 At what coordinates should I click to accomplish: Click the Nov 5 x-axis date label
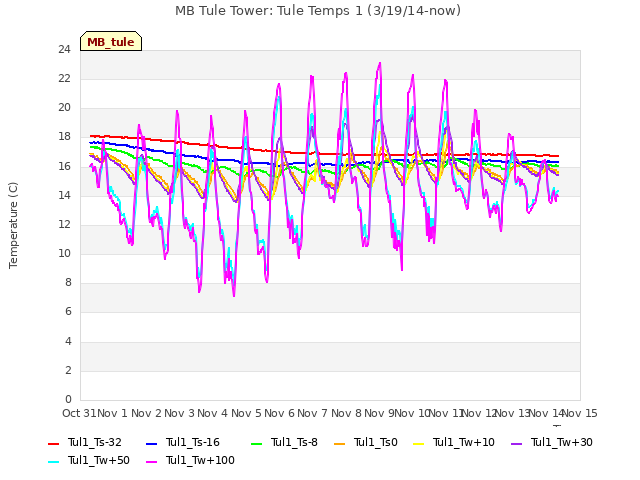pos(246,413)
